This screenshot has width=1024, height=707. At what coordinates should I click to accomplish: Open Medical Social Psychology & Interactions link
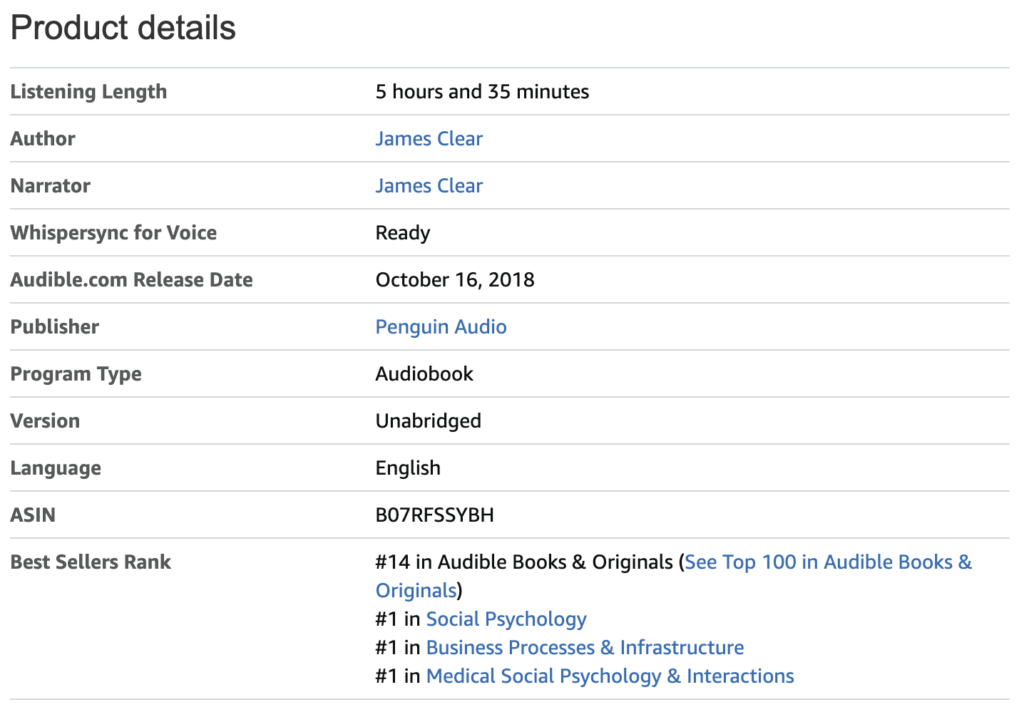tap(610, 676)
